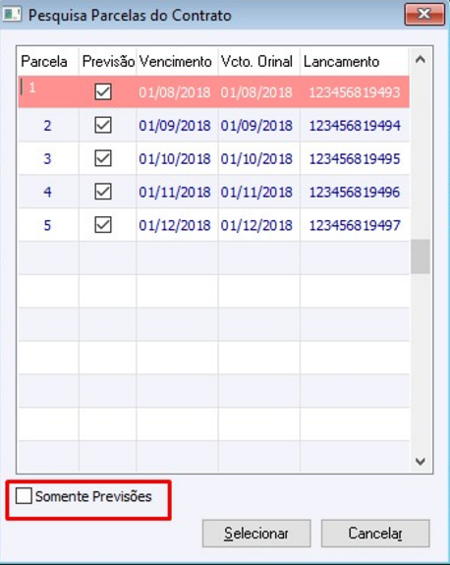Close the Pesquisa Parcelas do Contrato dialog
Viewport: 450px width, 565px height.
424,14
